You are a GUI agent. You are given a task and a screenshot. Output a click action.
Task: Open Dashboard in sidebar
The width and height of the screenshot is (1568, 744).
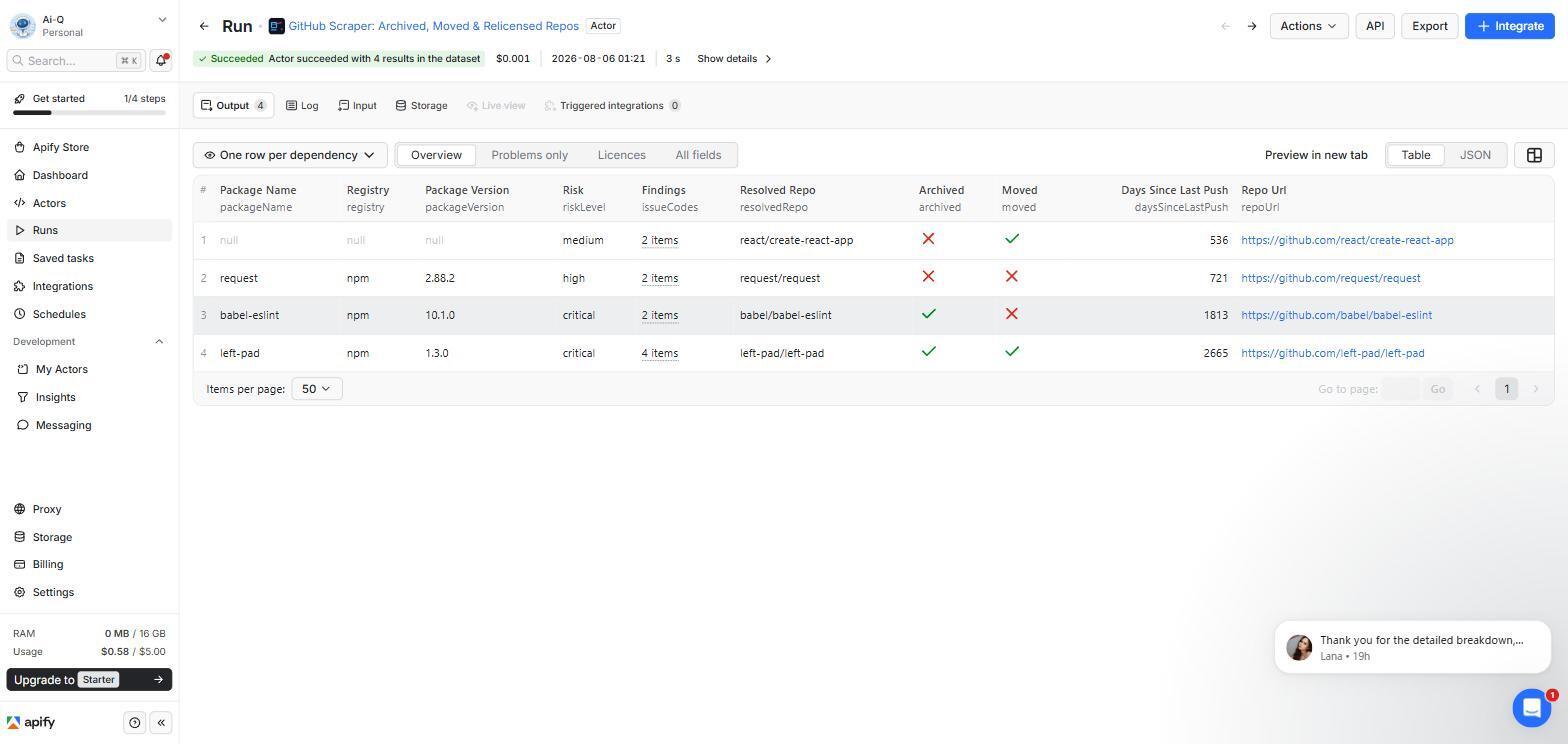tap(89, 175)
